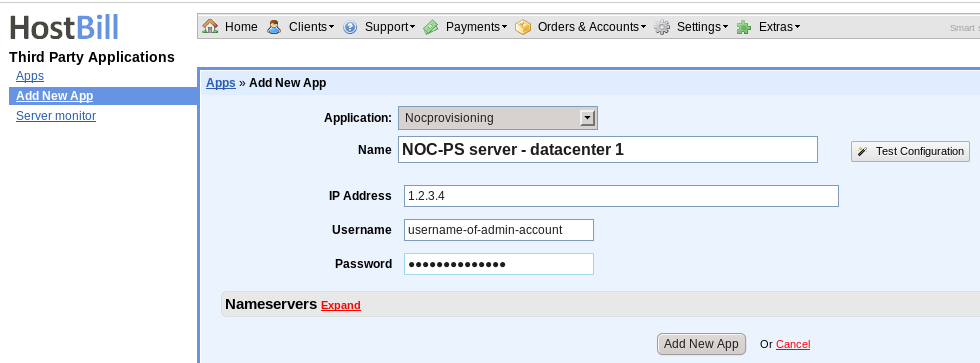
Task: Focus the Username input field
Action: point(498,230)
